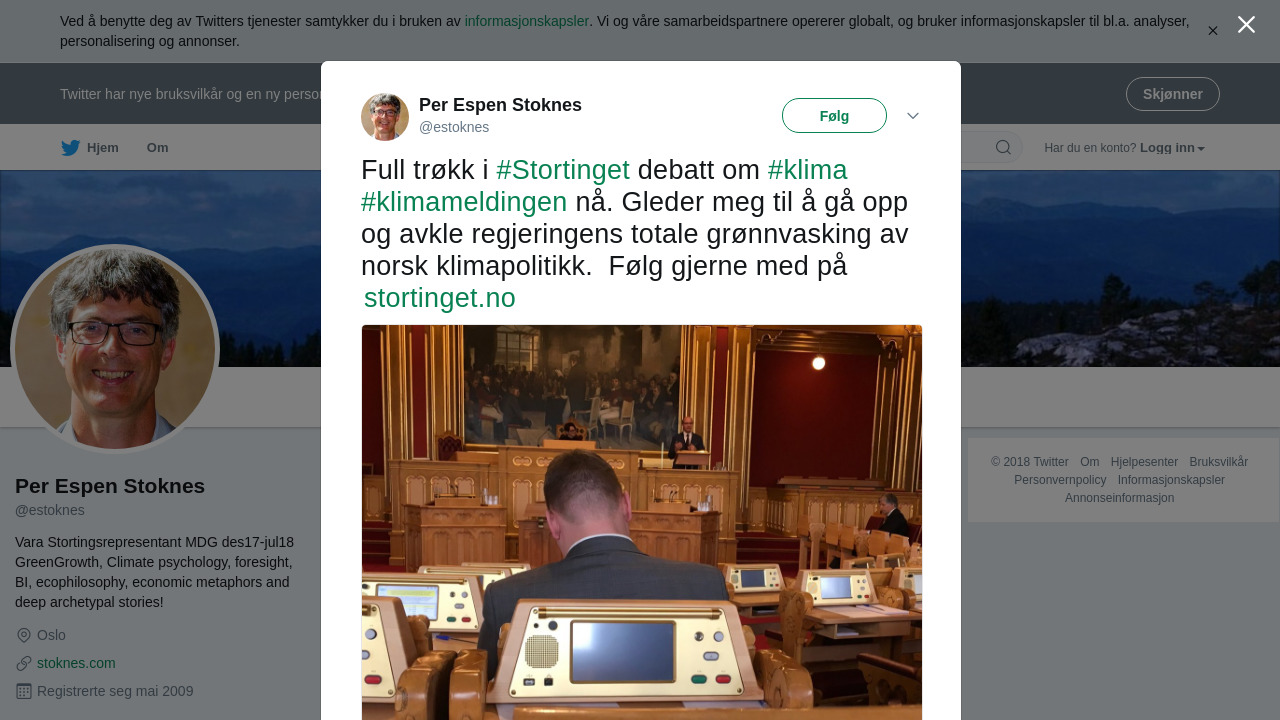
Task: Open Hjelpesenter footer link
Action: [x=1144, y=462]
